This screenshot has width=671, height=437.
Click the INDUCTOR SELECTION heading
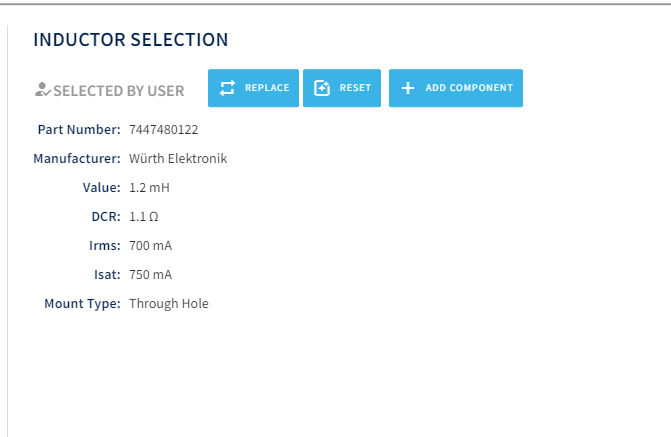point(131,40)
